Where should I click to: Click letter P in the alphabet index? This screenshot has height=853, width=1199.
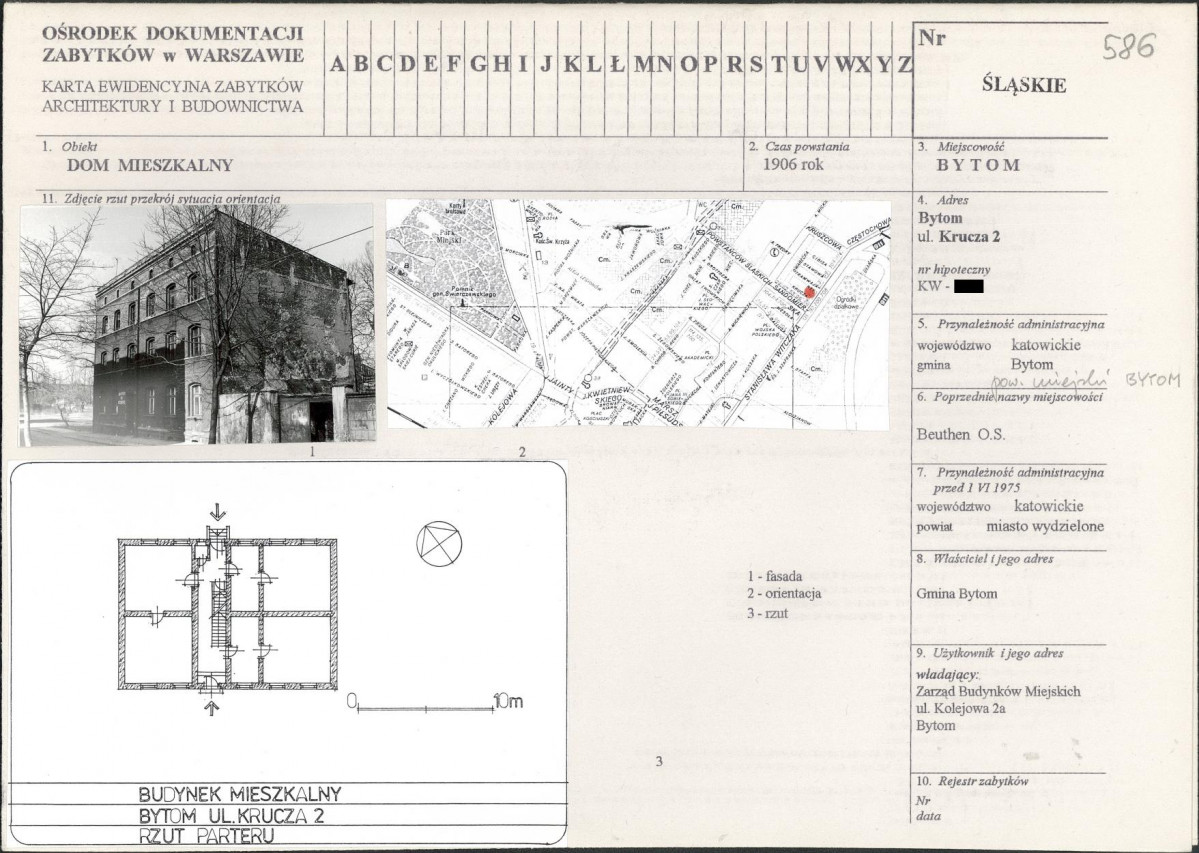[711, 65]
